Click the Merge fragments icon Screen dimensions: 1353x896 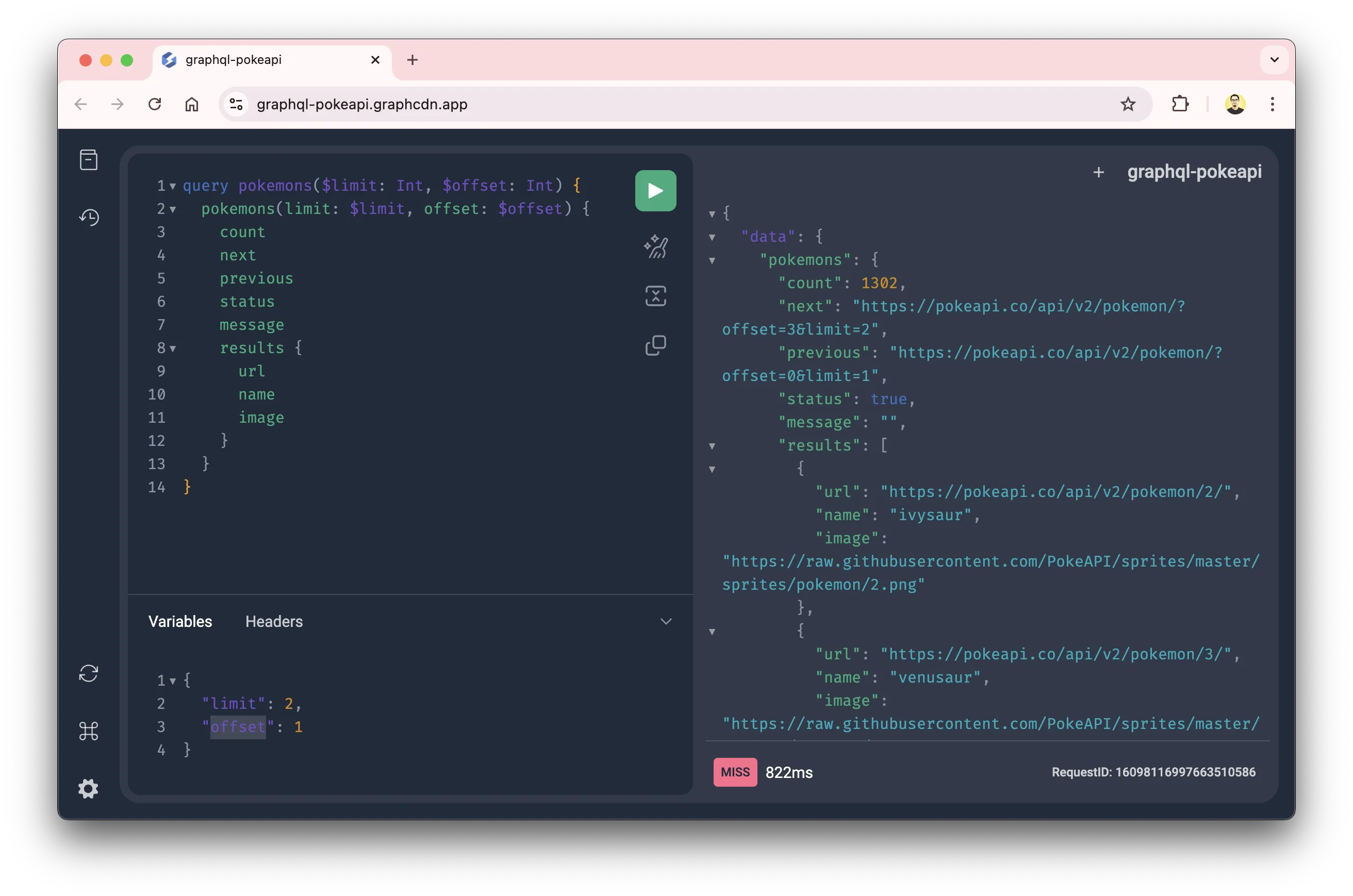655,296
